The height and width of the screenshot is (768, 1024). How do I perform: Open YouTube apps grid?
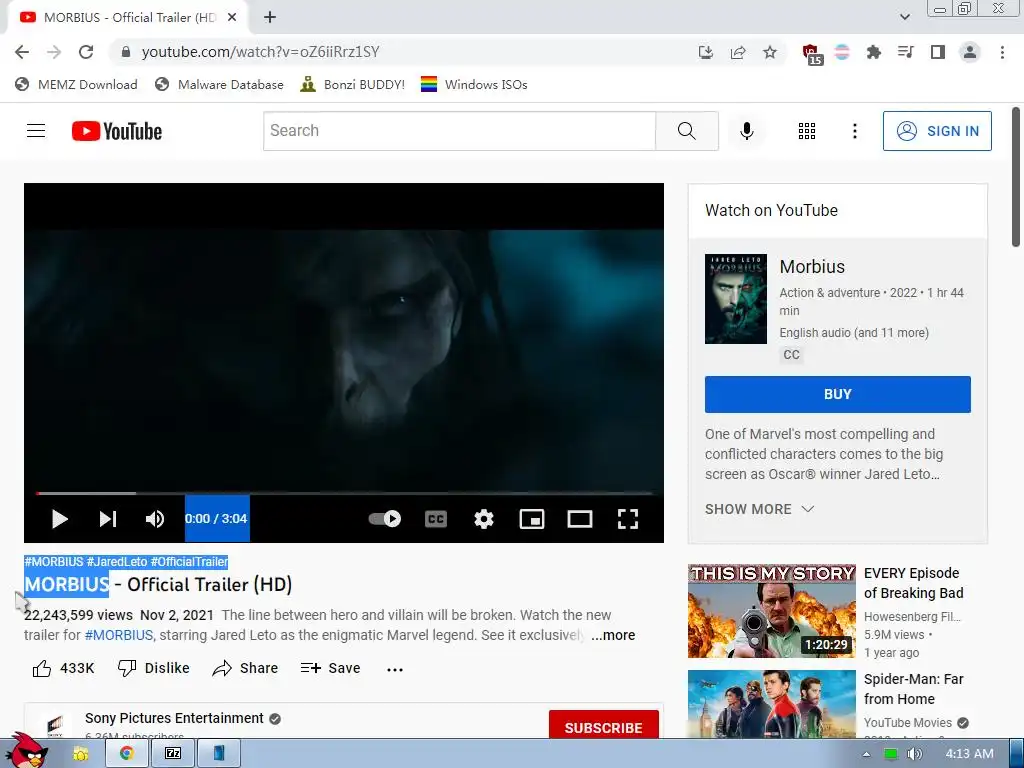807,131
